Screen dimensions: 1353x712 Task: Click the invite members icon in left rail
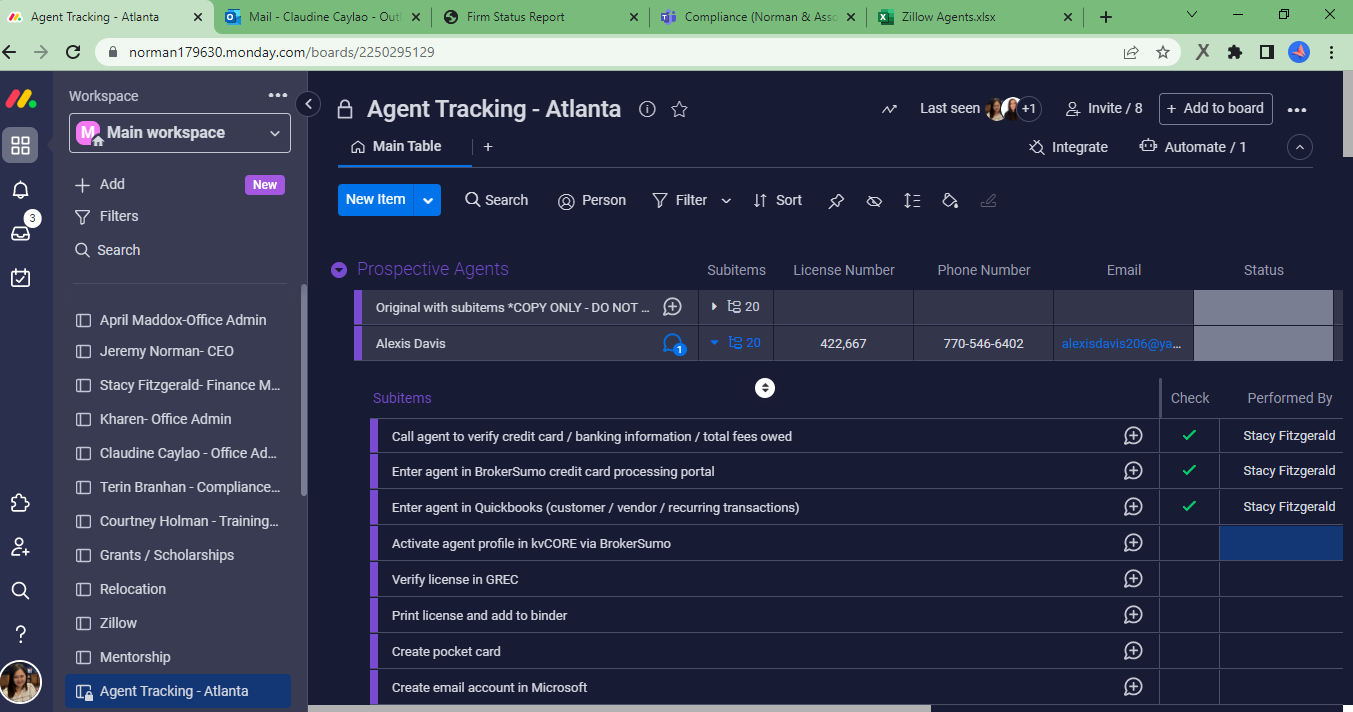(x=20, y=547)
